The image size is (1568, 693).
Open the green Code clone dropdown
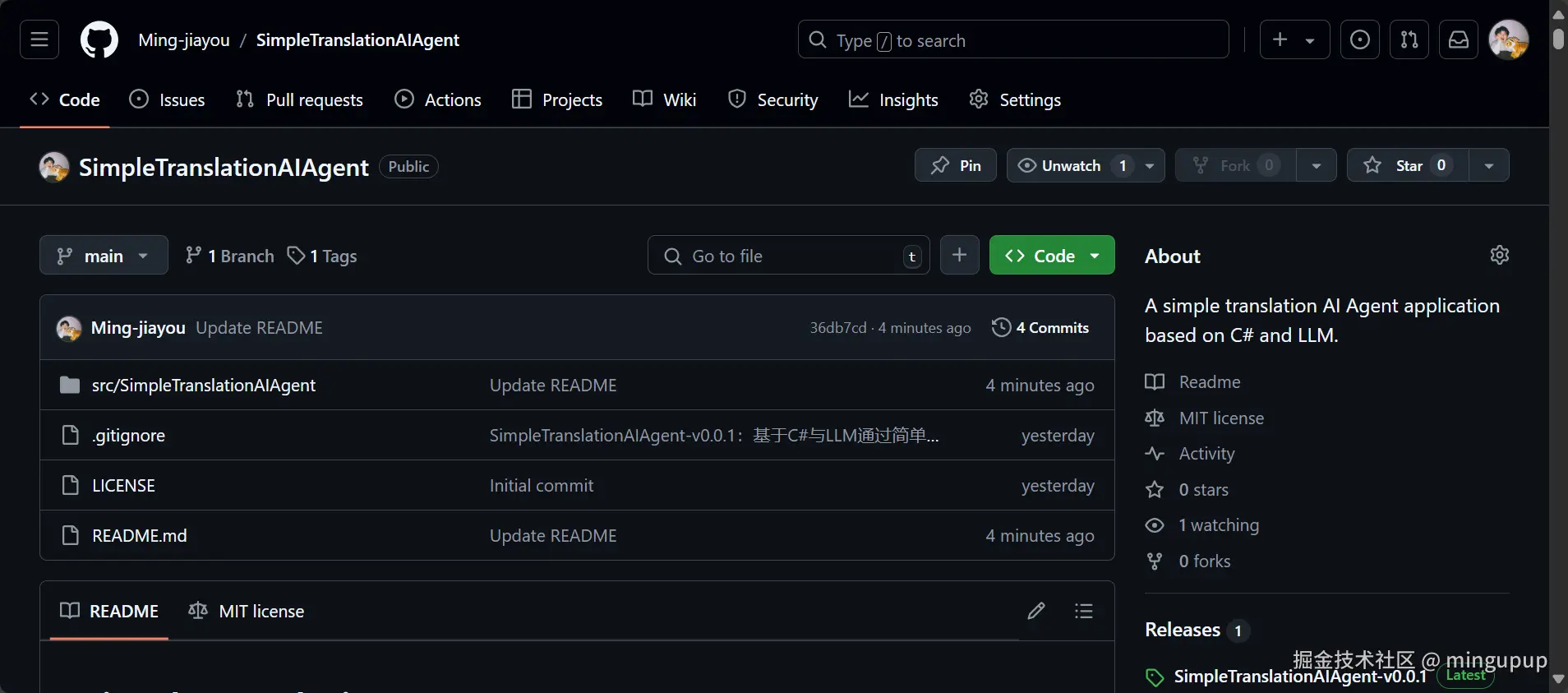pyautogui.click(x=1052, y=255)
